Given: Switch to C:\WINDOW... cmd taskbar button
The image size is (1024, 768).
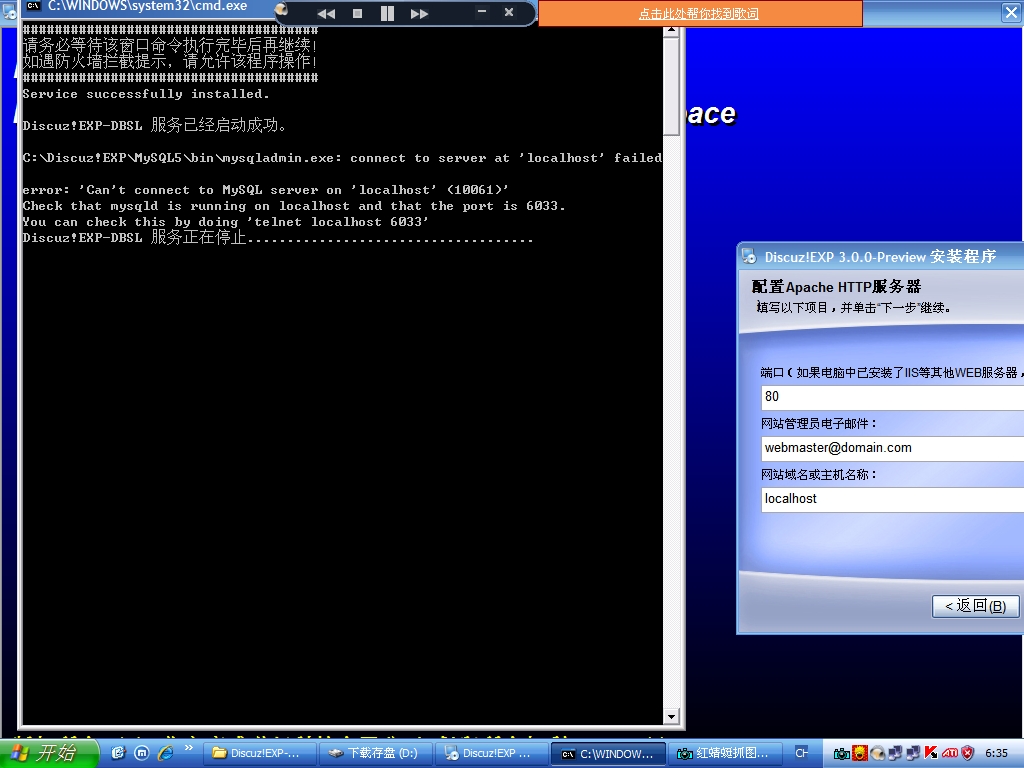Looking at the screenshot, I should (608, 754).
